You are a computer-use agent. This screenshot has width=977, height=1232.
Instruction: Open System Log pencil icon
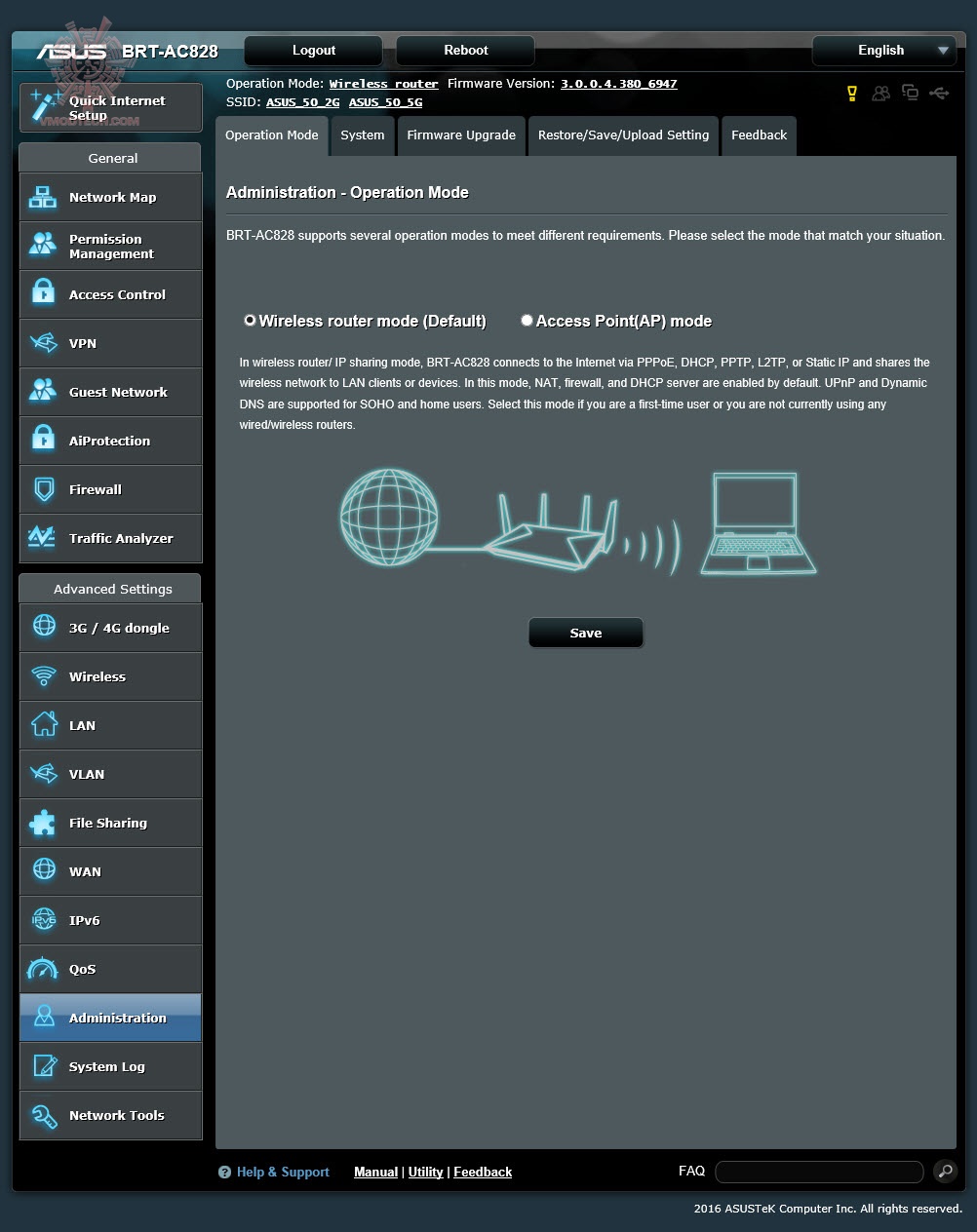tap(44, 1065)
